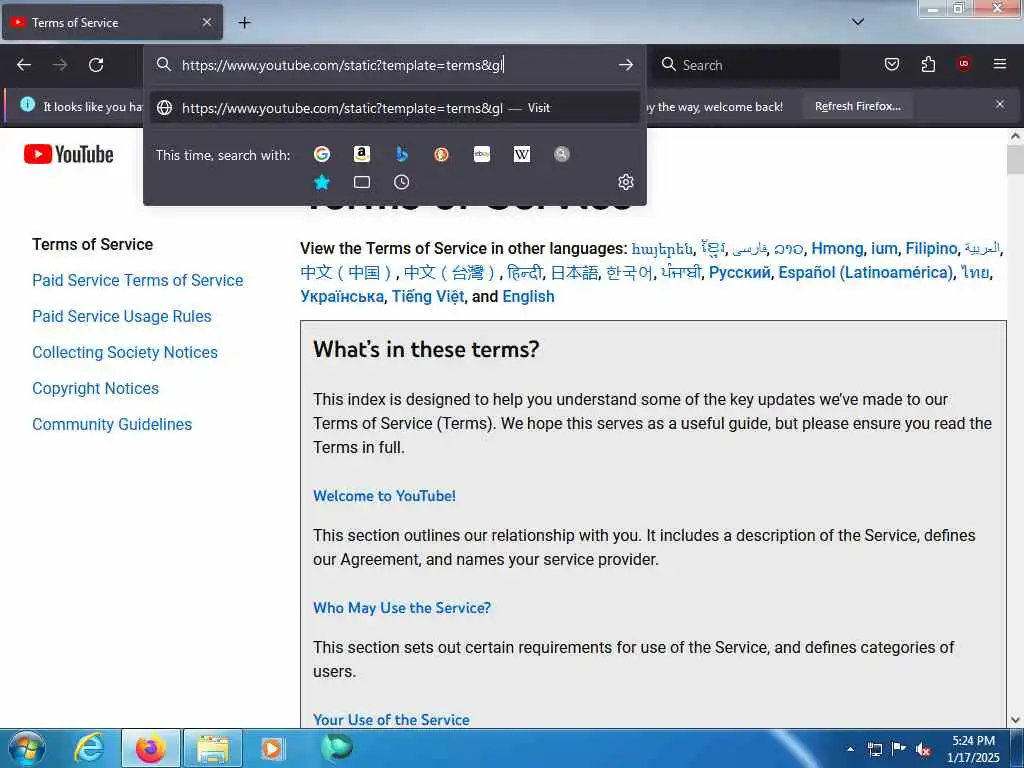1024x768 pixels.
Task: View terms in Español (Latinoamérica)
Action: 866,272
